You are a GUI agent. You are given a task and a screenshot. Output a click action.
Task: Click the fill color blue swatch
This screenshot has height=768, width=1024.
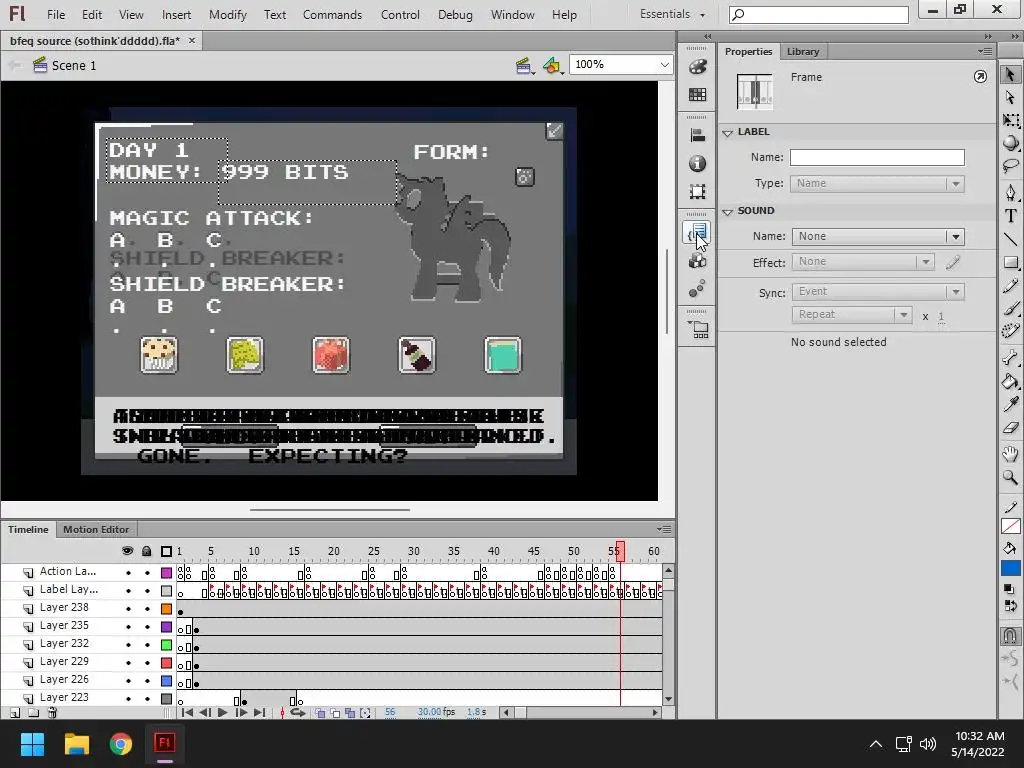coord(1010,568)
